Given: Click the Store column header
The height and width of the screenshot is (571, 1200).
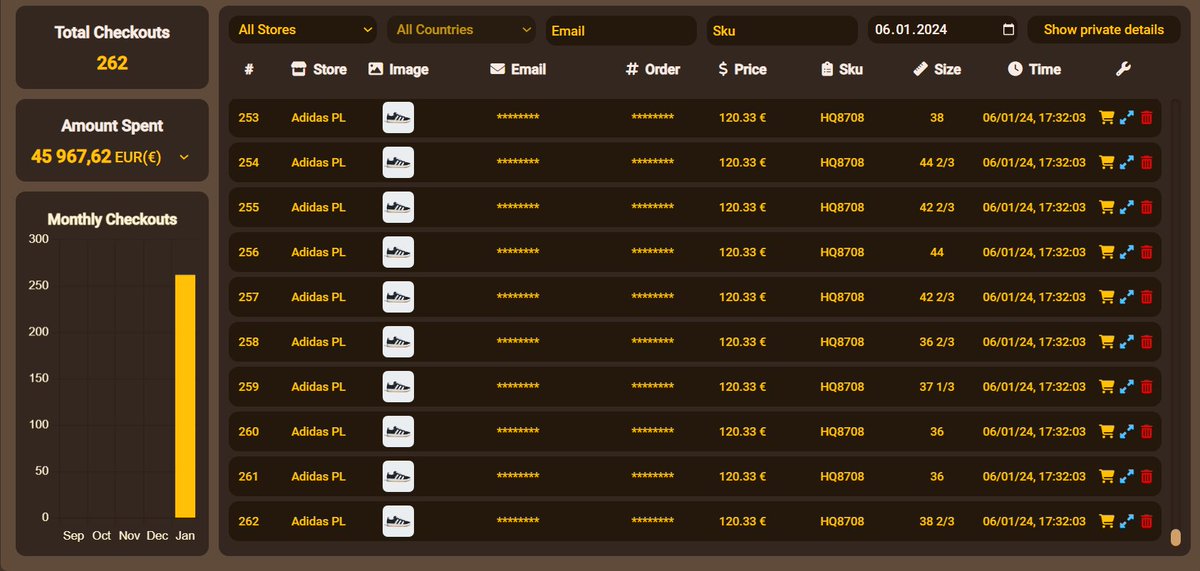Looking at the screenshot, I should click(318, 69).
